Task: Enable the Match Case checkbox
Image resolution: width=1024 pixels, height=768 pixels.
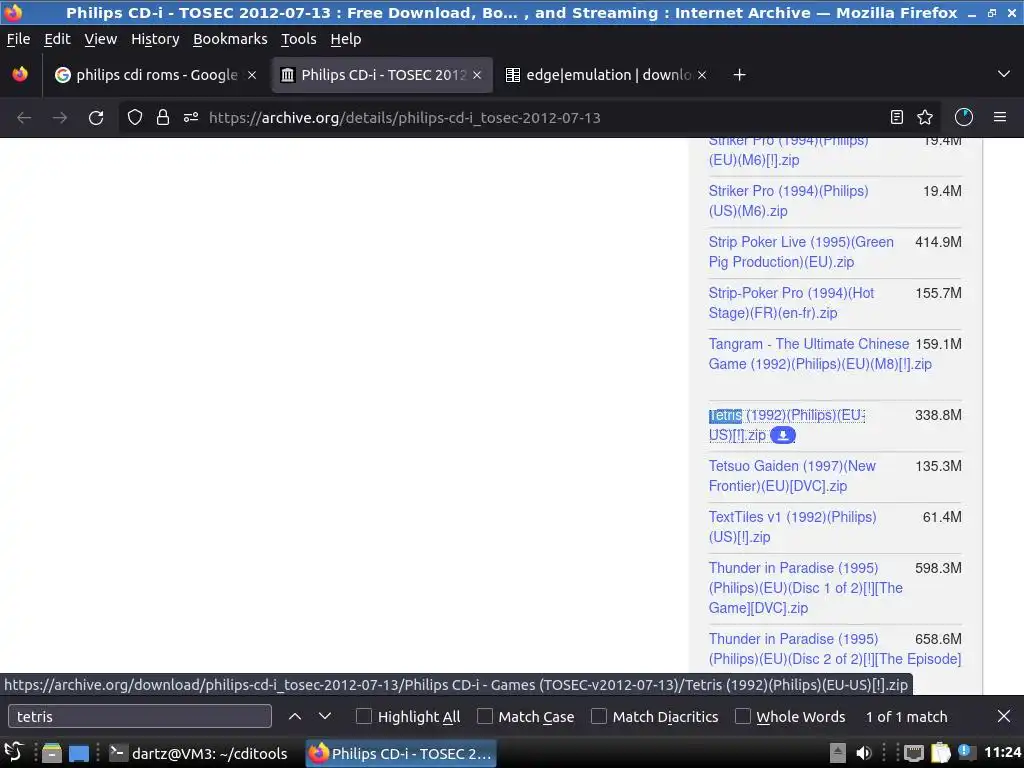Action: [x=485, y=716]
